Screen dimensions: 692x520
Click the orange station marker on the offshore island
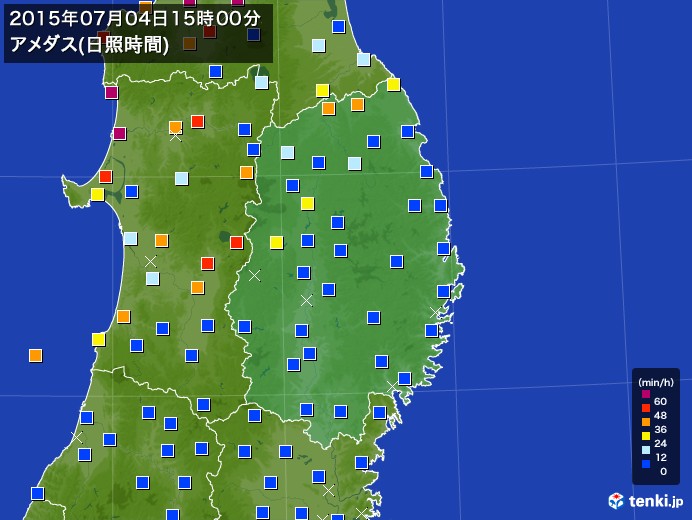pyautogui.click(x=35, y=355)
